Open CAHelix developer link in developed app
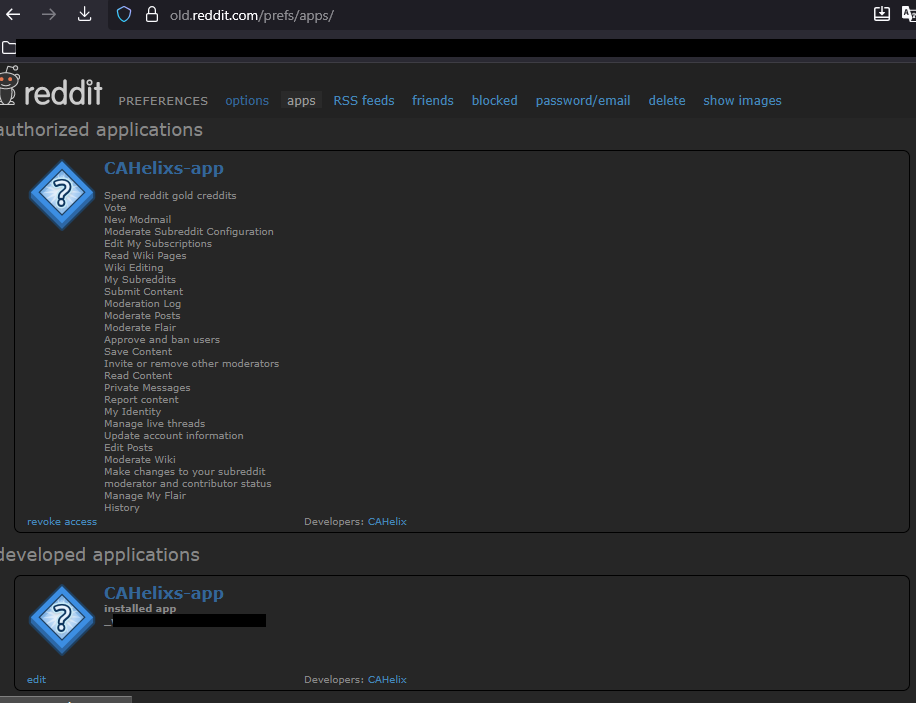This screenshot has height=703, width=916. point(387,680)
